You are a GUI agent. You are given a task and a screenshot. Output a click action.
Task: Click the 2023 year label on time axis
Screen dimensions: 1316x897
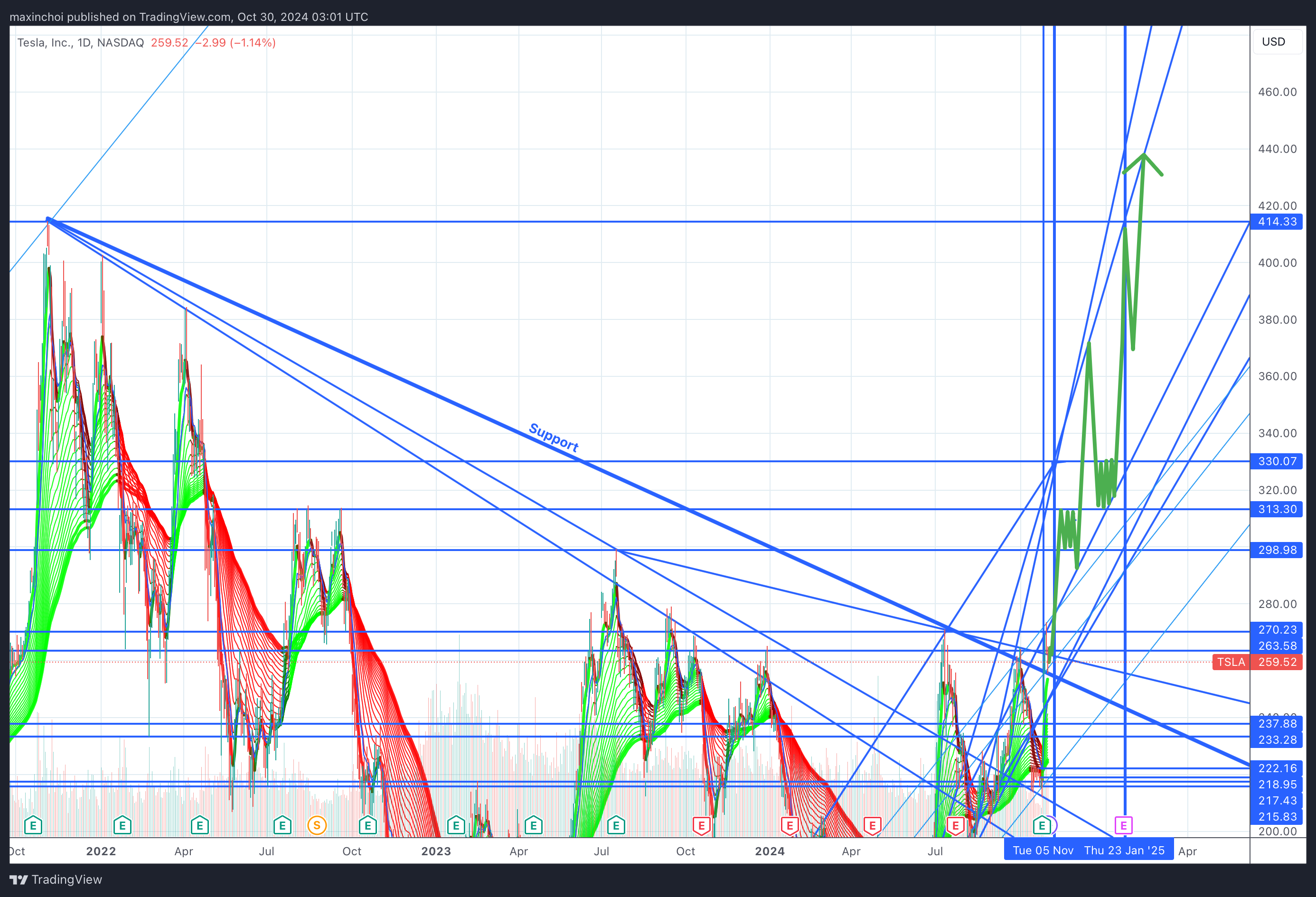click(x=436, y=851)
